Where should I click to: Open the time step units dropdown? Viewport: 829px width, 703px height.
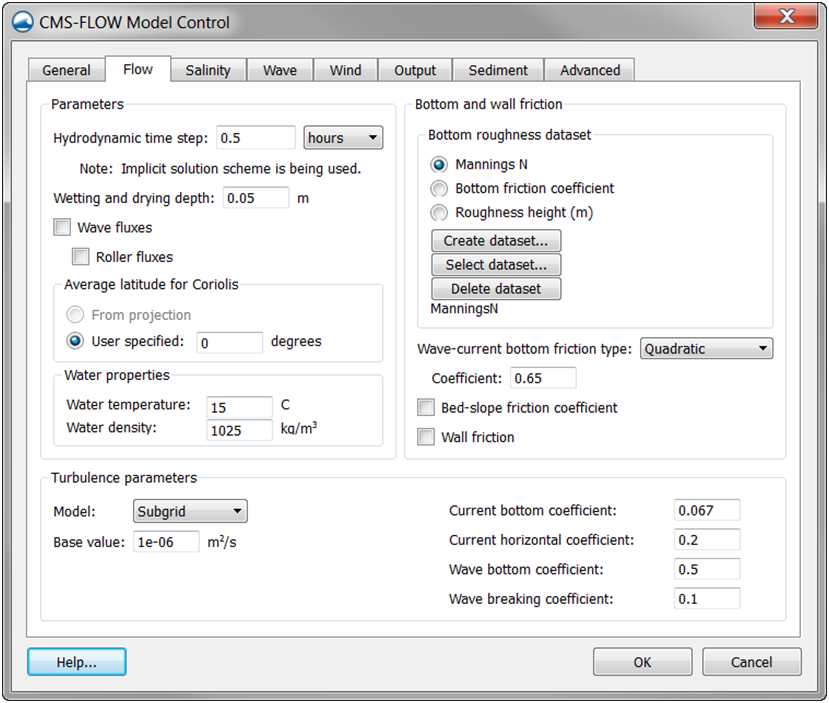[x=343, y=138]
